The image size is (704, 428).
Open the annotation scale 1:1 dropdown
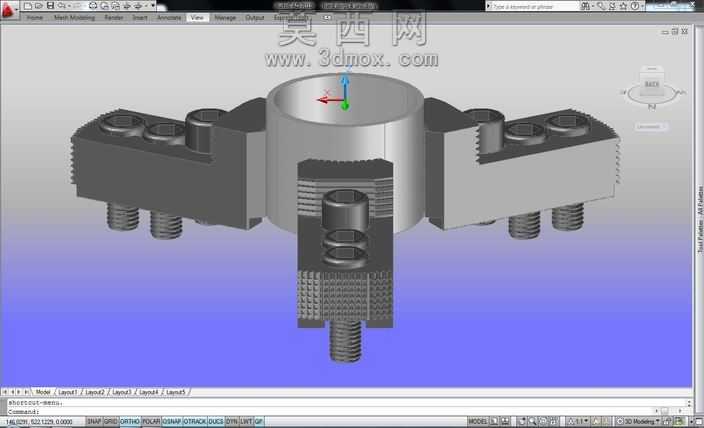[x=578, y=421]
